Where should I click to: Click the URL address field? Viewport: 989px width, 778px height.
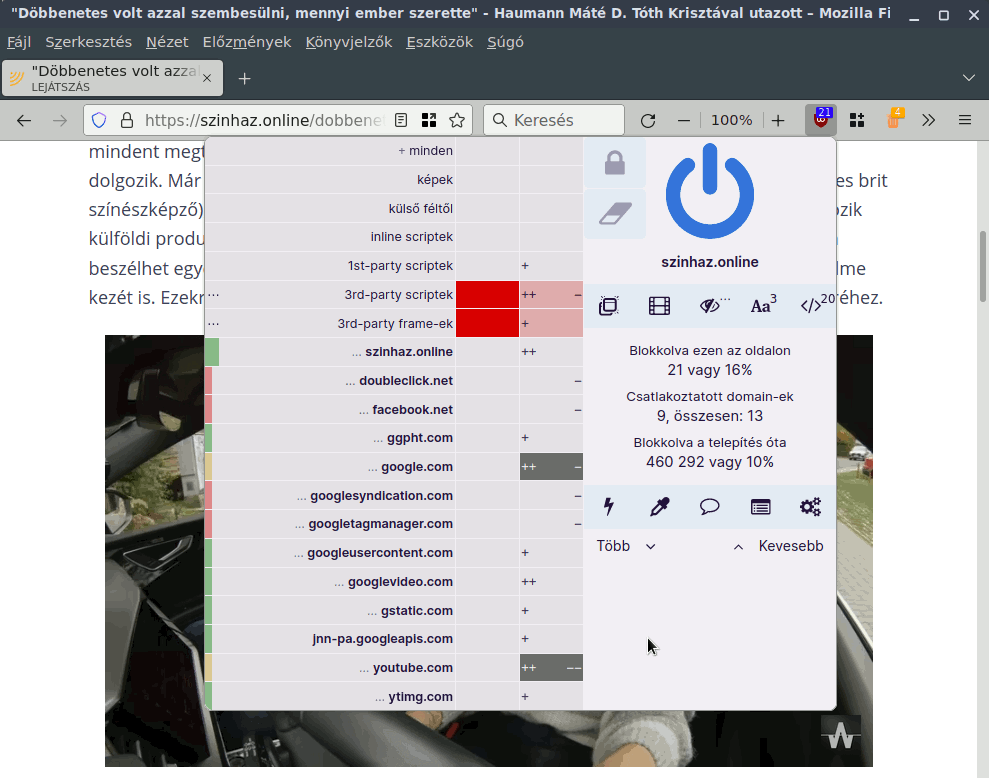[264, 120]
